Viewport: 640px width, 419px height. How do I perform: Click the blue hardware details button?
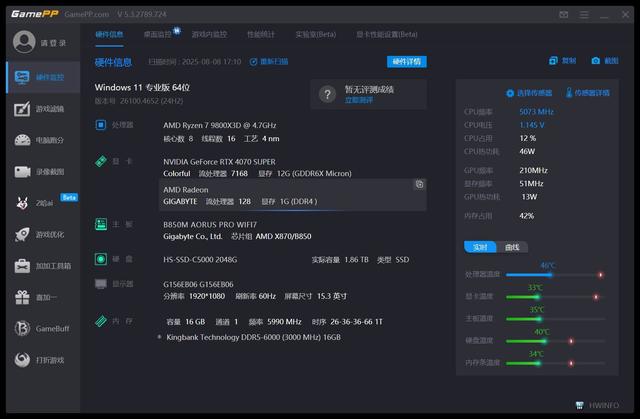click(x=407, y=62)
